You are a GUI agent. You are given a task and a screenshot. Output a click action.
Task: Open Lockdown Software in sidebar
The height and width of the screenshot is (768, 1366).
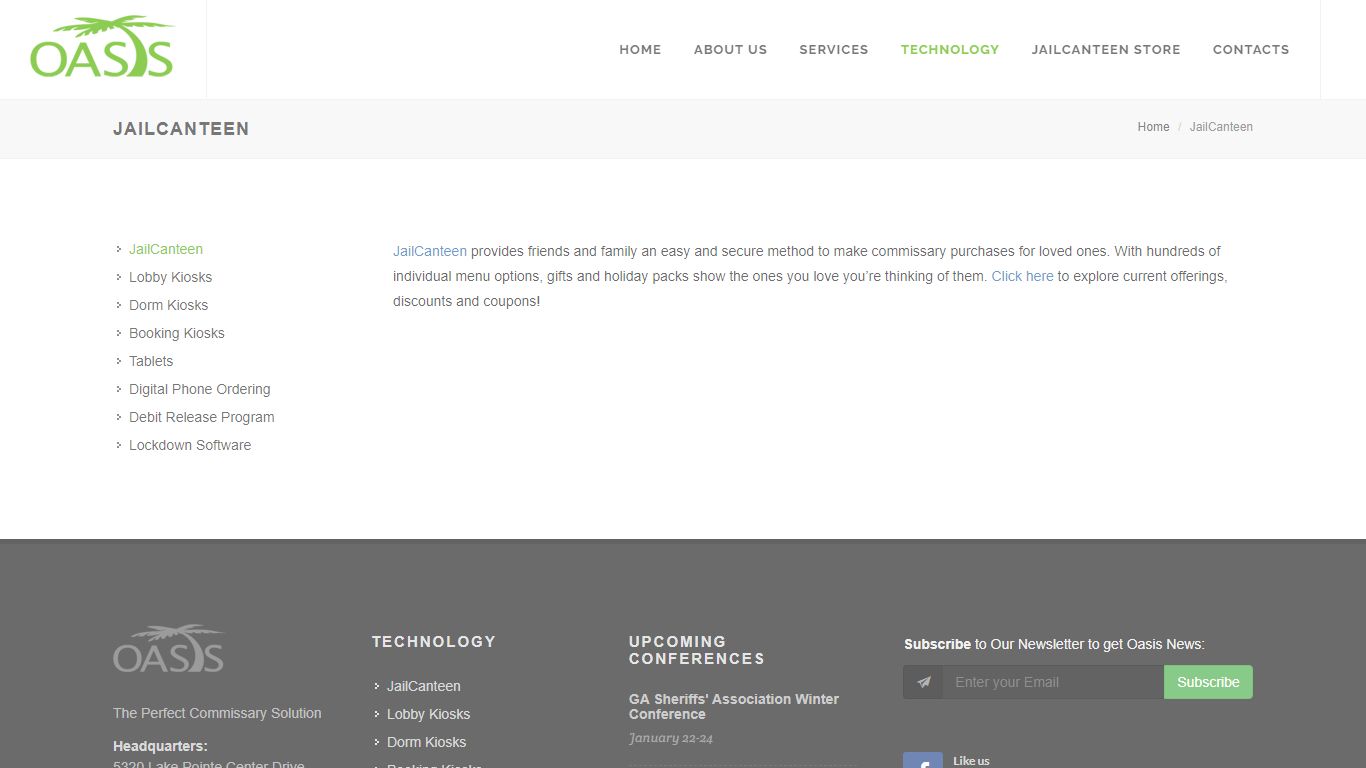pyautogui.click(x=190, y=445)
